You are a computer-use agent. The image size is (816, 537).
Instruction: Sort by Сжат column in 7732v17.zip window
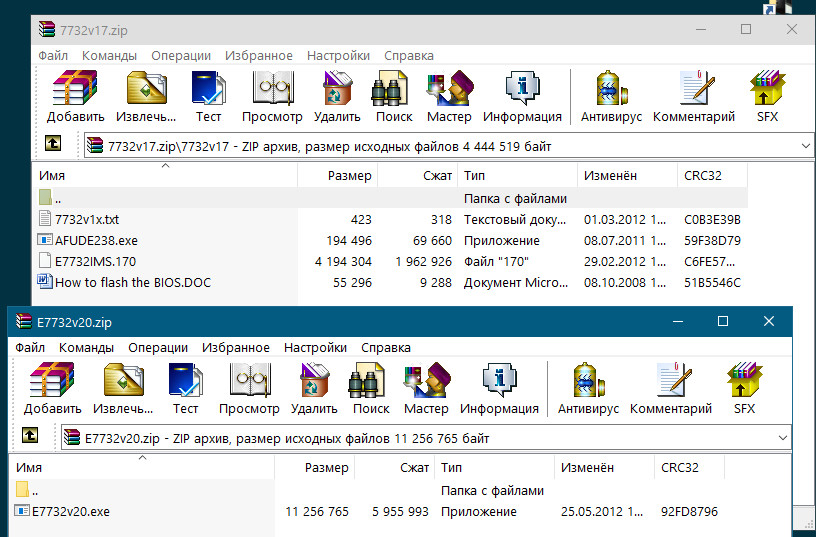point(418,175)
